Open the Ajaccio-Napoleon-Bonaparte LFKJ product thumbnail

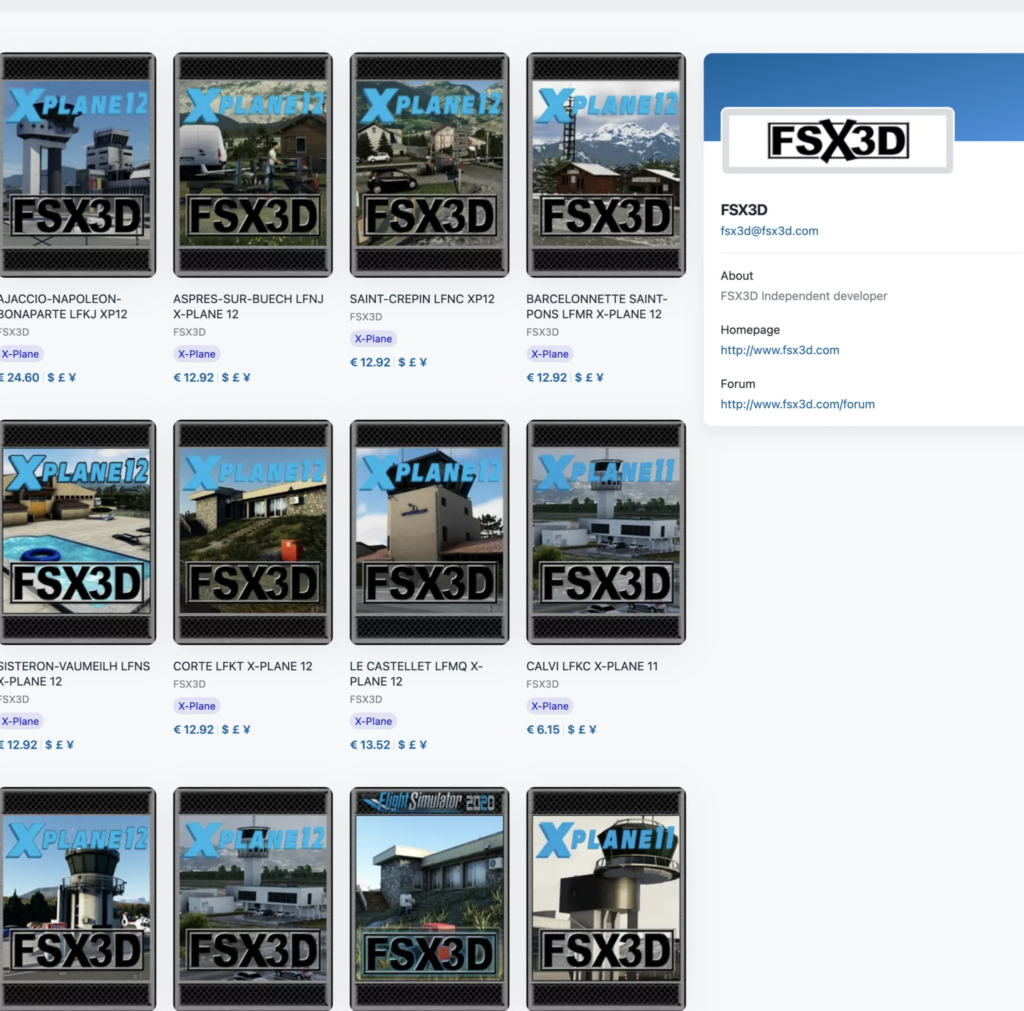pyautogui.click(x=77, y=165)
